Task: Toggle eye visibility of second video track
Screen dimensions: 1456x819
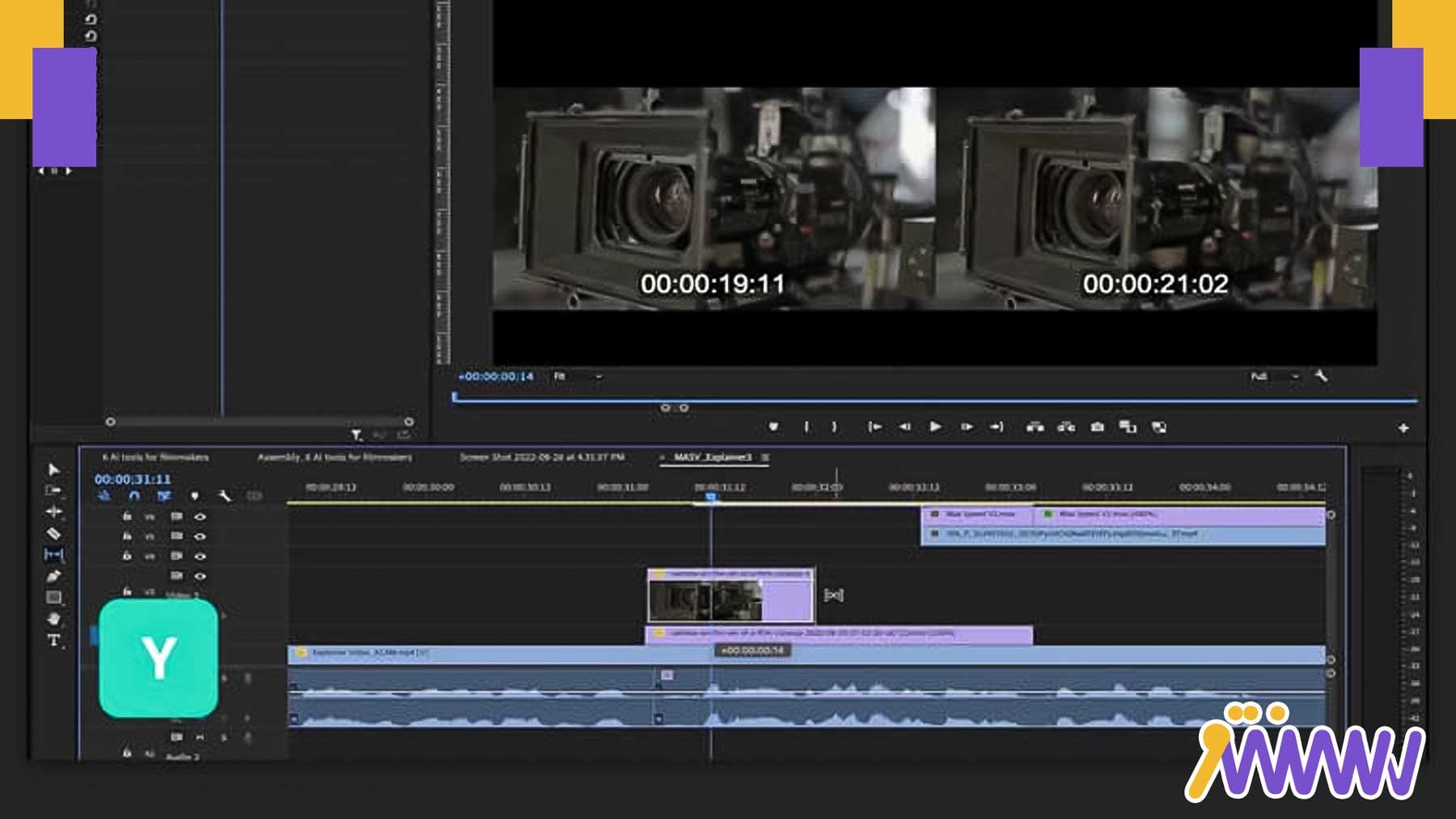Action: click(200, 536)
